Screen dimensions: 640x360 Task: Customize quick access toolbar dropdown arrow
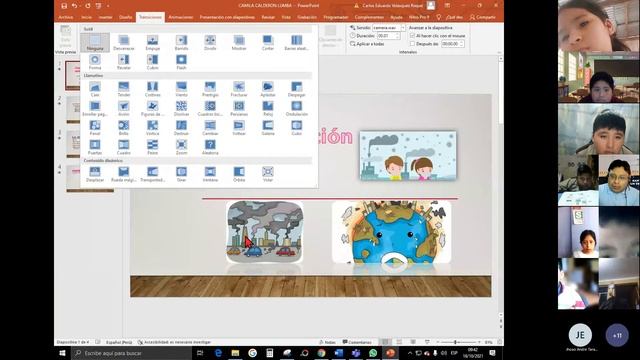(108, 6)
